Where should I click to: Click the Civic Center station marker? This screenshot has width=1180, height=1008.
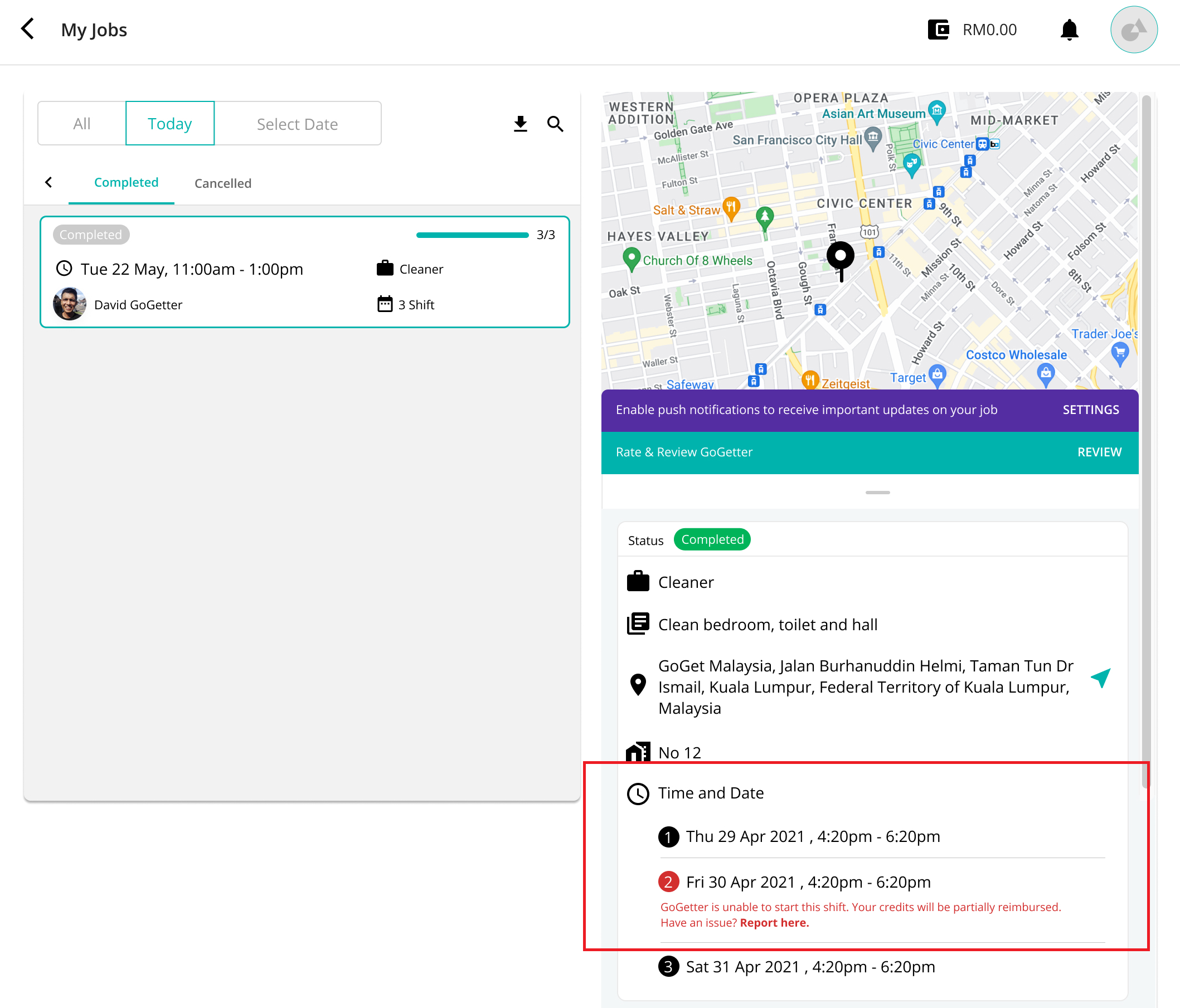click(982, 144)
